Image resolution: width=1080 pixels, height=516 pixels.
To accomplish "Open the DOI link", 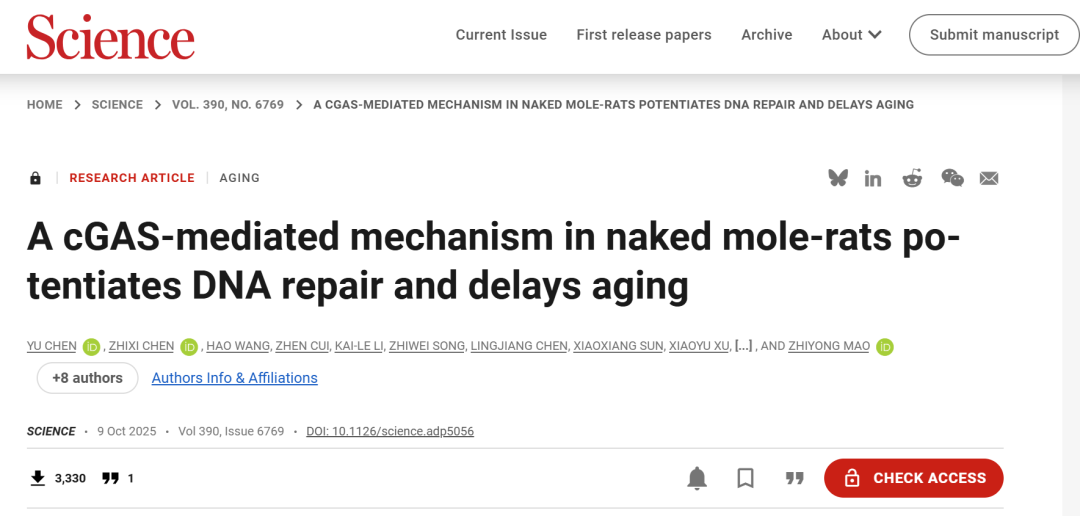I will (390, 432).
